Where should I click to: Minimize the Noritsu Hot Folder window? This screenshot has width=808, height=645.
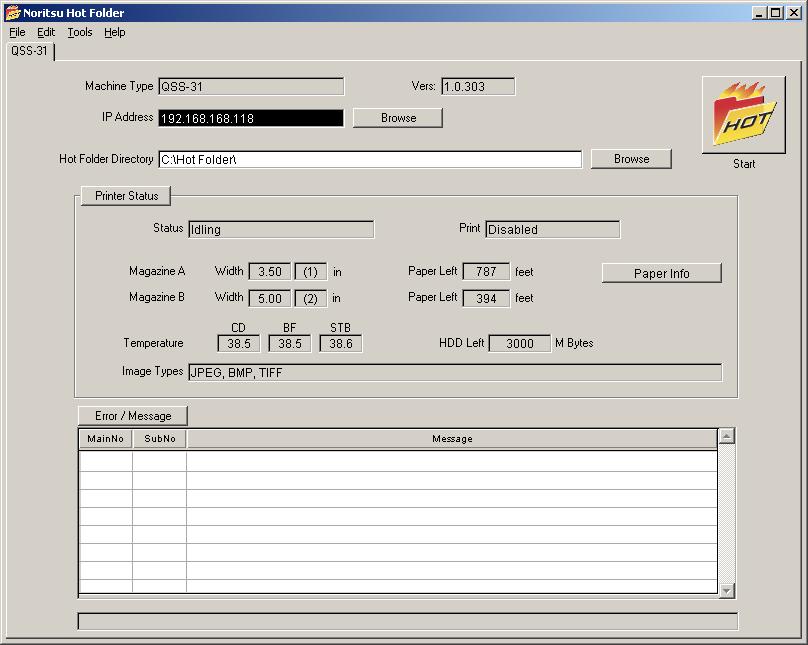(758, 12)
